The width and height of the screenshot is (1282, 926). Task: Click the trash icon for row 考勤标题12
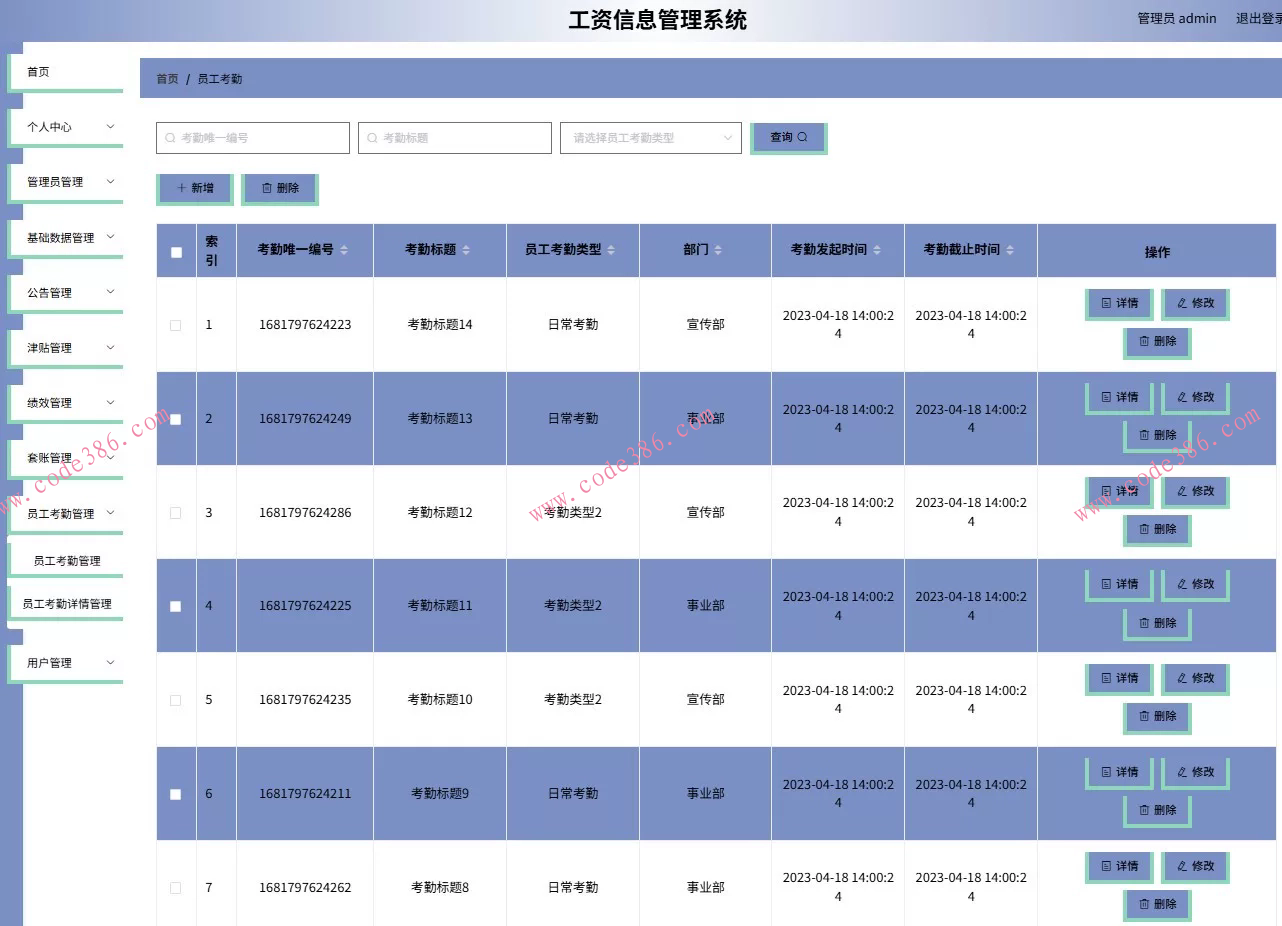[x=1144, y=529]
